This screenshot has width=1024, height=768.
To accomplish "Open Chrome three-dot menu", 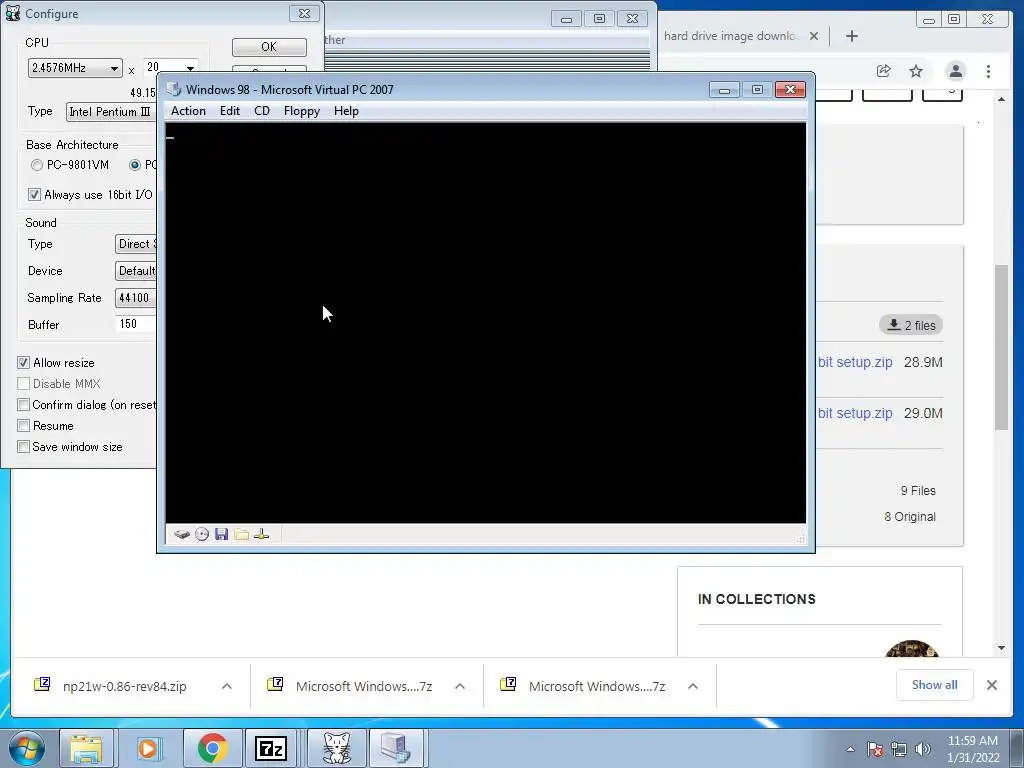I will tap(988, 71).
